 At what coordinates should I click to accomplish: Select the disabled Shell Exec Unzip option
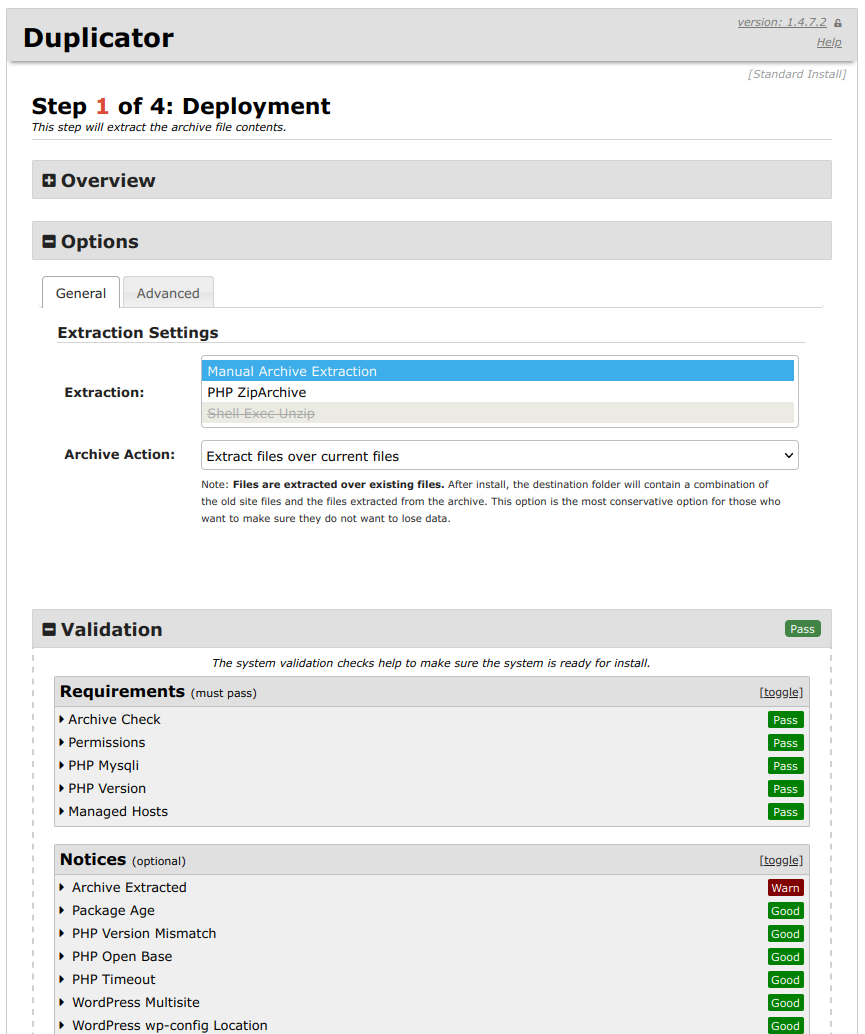498,413
